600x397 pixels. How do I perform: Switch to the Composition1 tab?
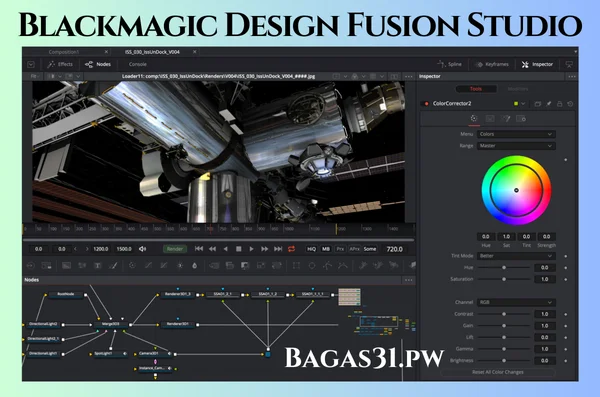(x=64, y=52)
